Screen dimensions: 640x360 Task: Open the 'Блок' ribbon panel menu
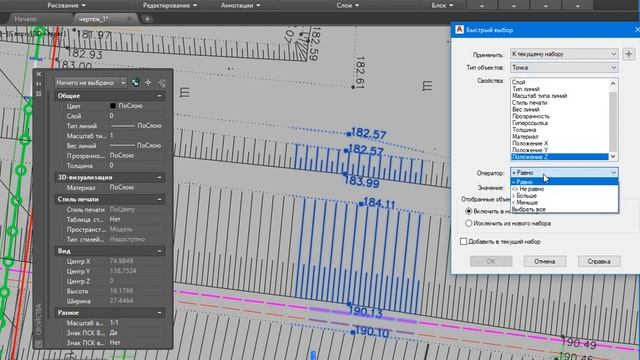click(442, 5)
